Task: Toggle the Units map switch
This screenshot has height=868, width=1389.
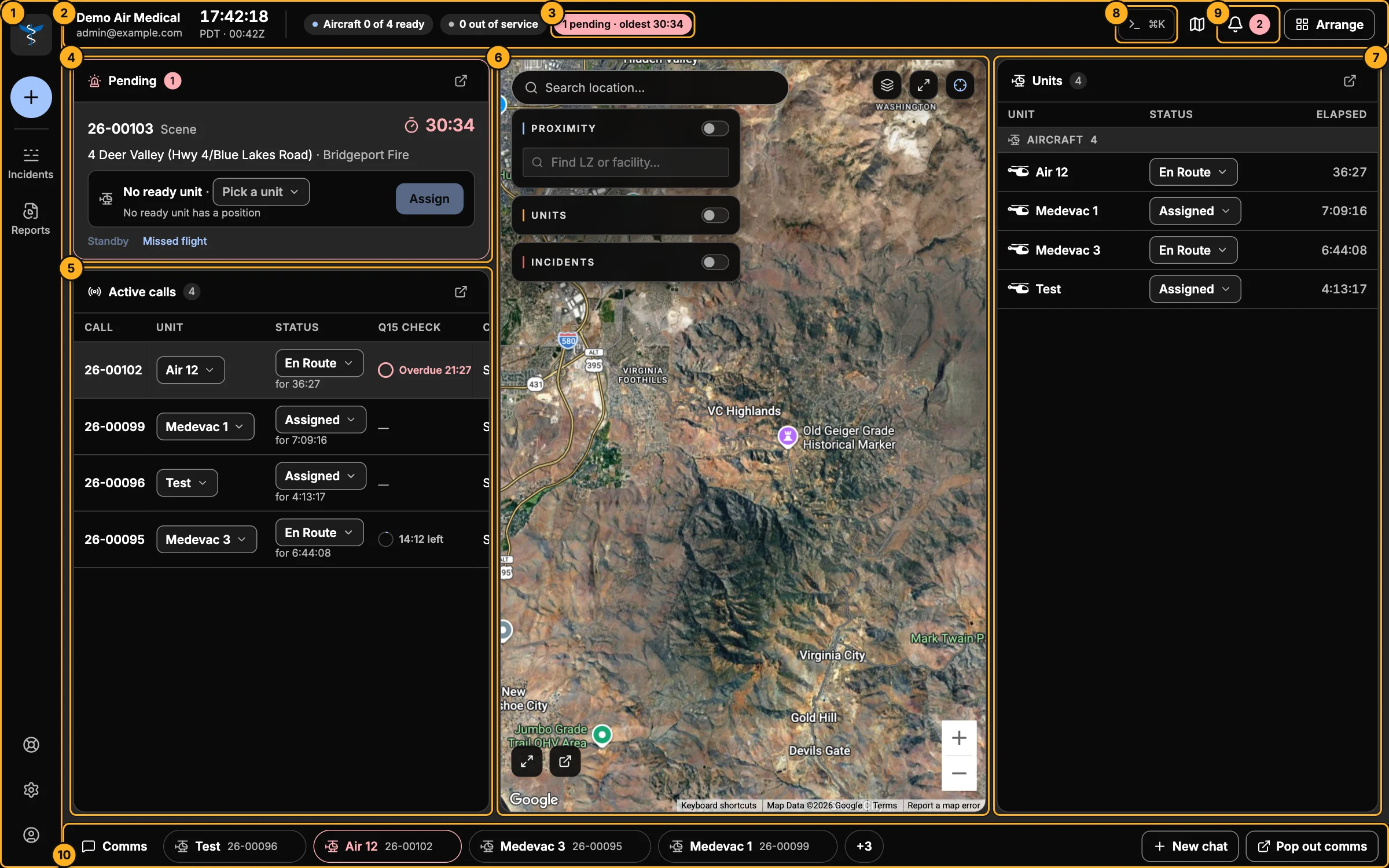Action: (x=715, y=215)
